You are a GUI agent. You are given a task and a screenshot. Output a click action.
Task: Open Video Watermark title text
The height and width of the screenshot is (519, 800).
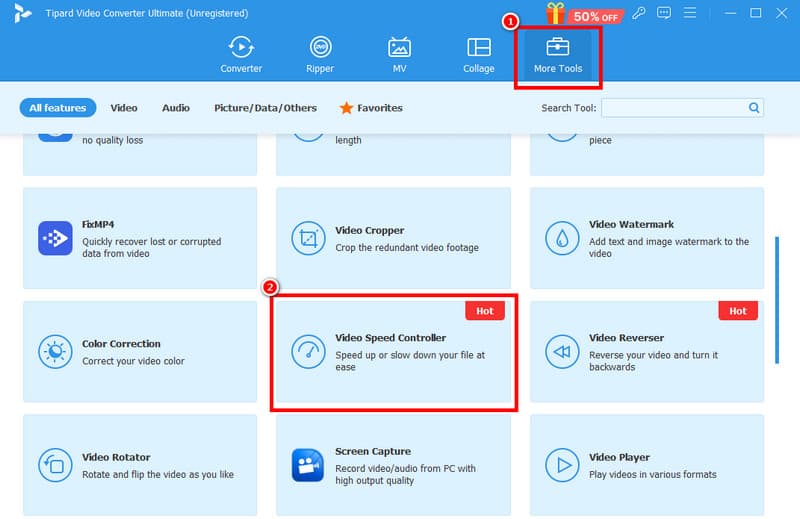pos(631,224)
